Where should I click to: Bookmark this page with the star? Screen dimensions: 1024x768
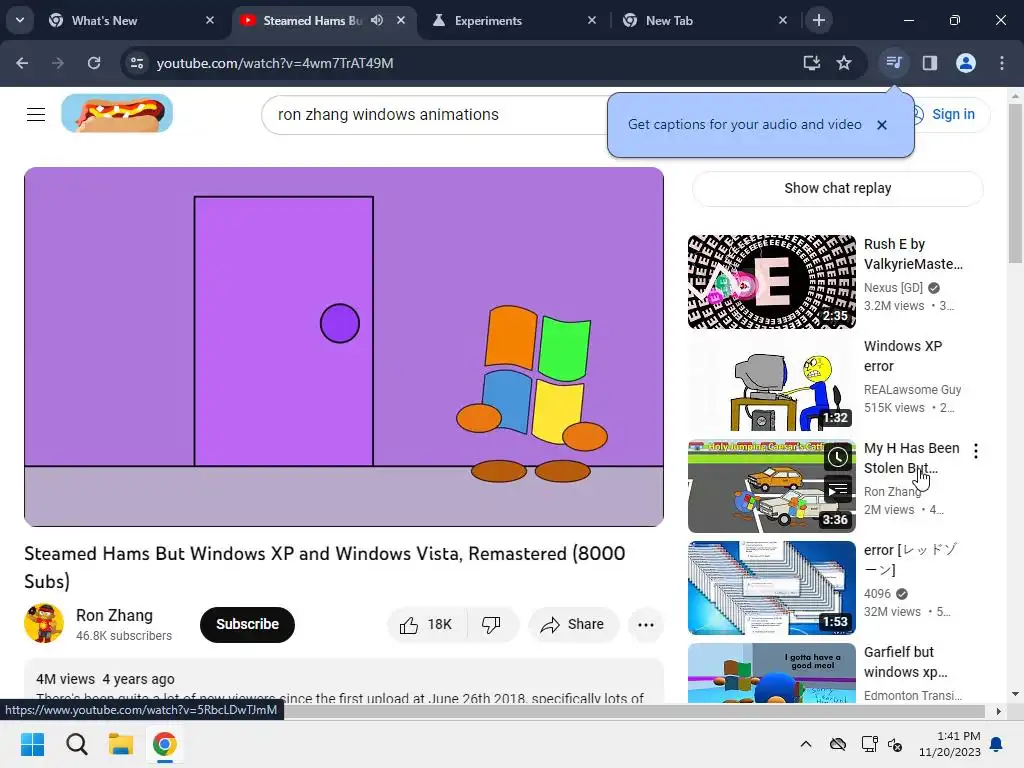pos(844,63)
